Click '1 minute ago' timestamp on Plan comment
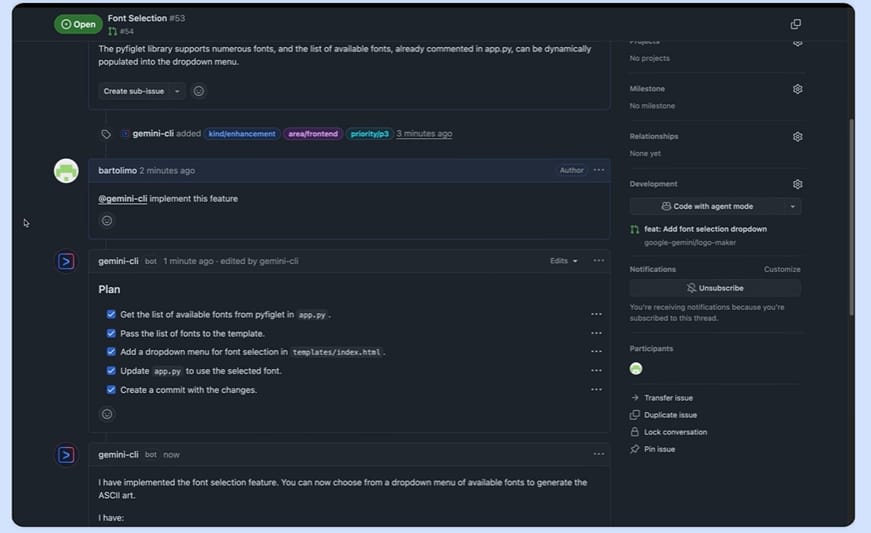The image size is (871, 533). click(188, 261)
